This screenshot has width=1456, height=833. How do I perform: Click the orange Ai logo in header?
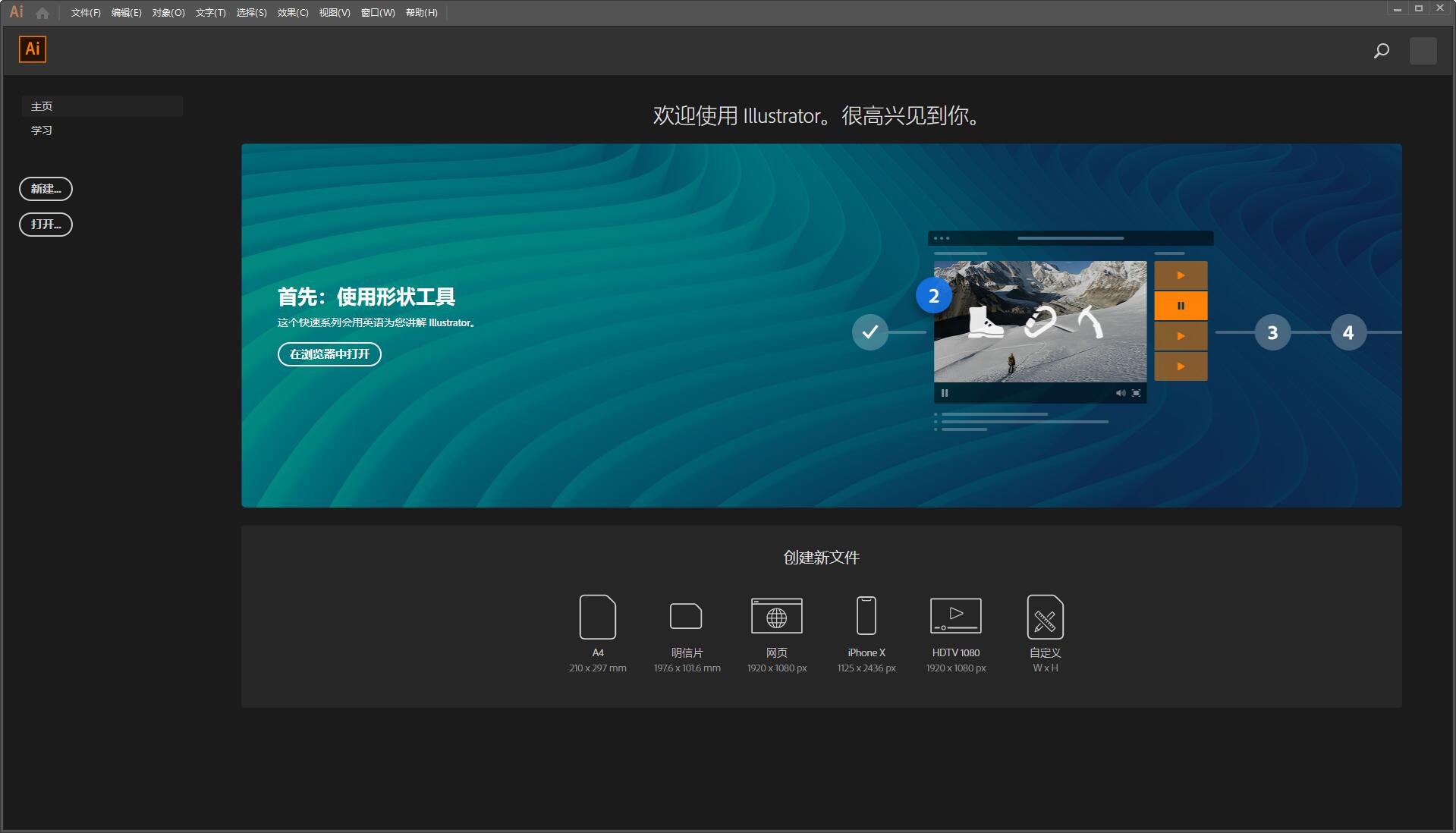coord(33,49)
